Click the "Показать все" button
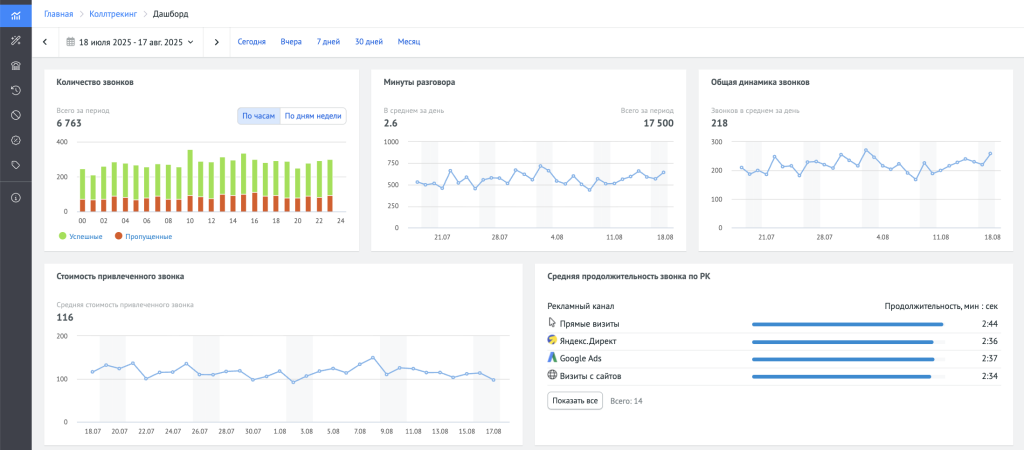1024x450 pixels. pos(575,400)
